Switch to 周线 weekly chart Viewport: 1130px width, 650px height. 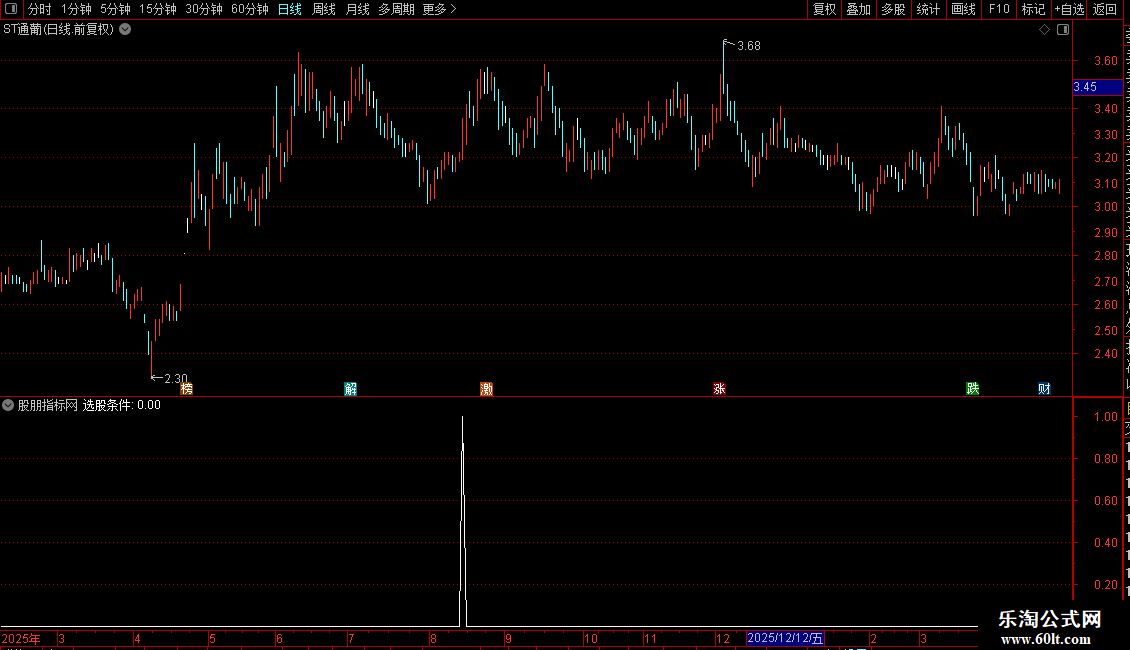pyautogui.click(x=324, y=9)
